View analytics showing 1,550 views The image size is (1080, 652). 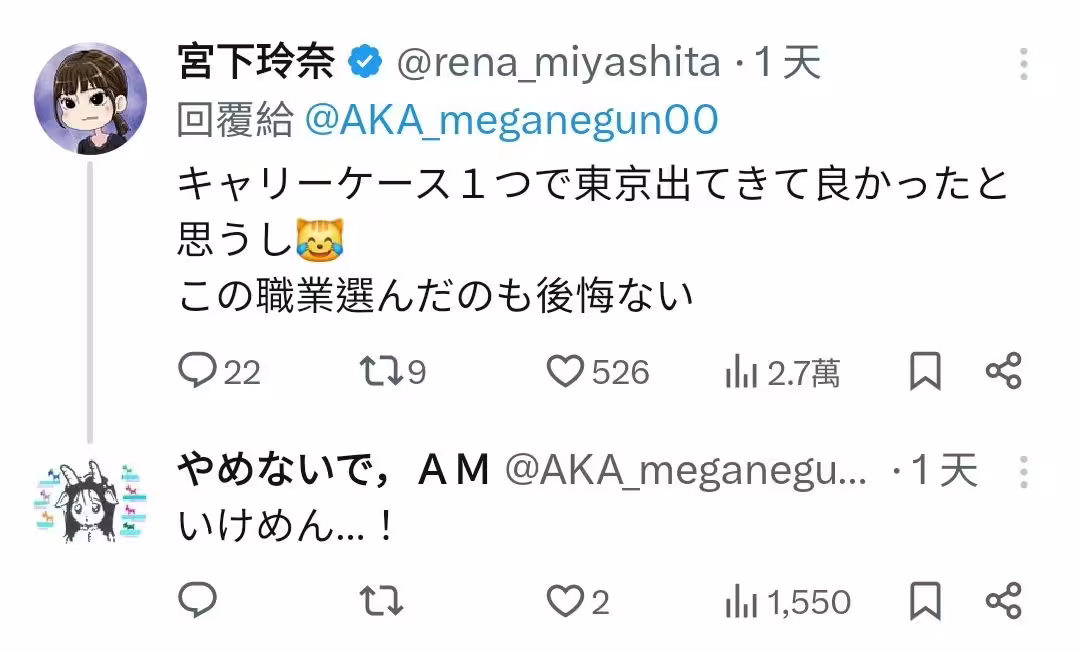741,601
